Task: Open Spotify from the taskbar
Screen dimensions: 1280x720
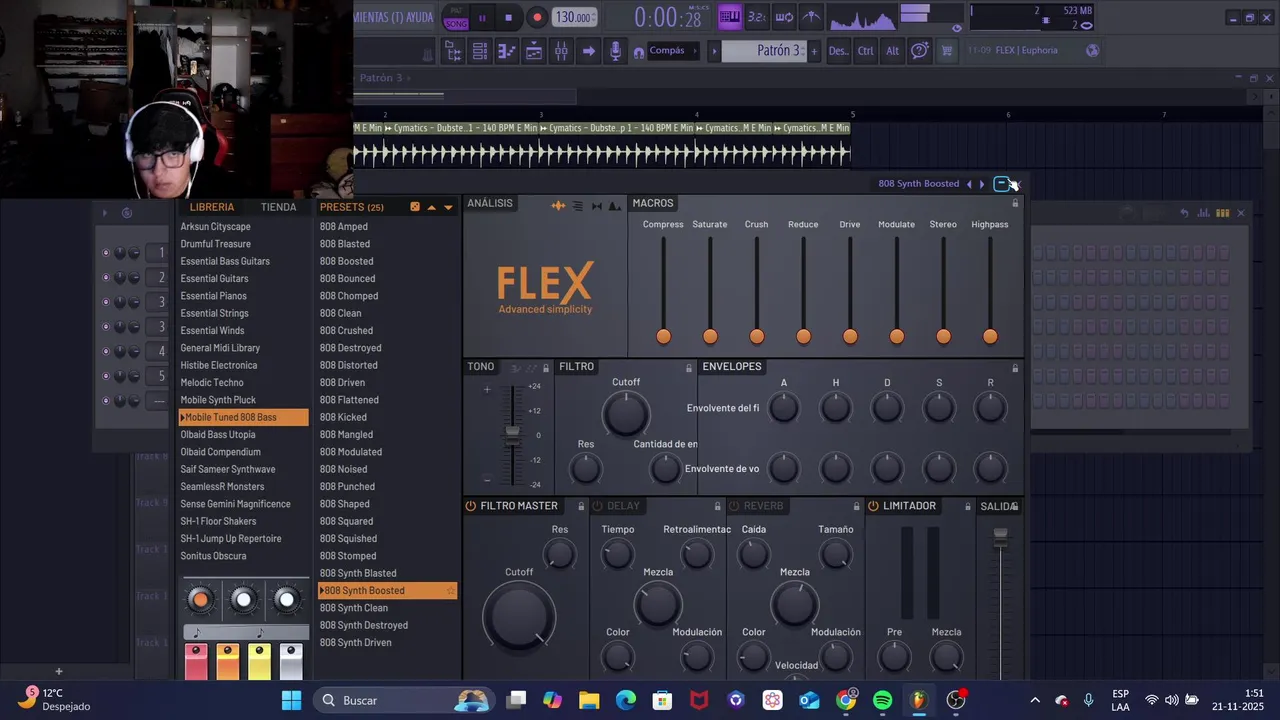Action: pos(882,700)
